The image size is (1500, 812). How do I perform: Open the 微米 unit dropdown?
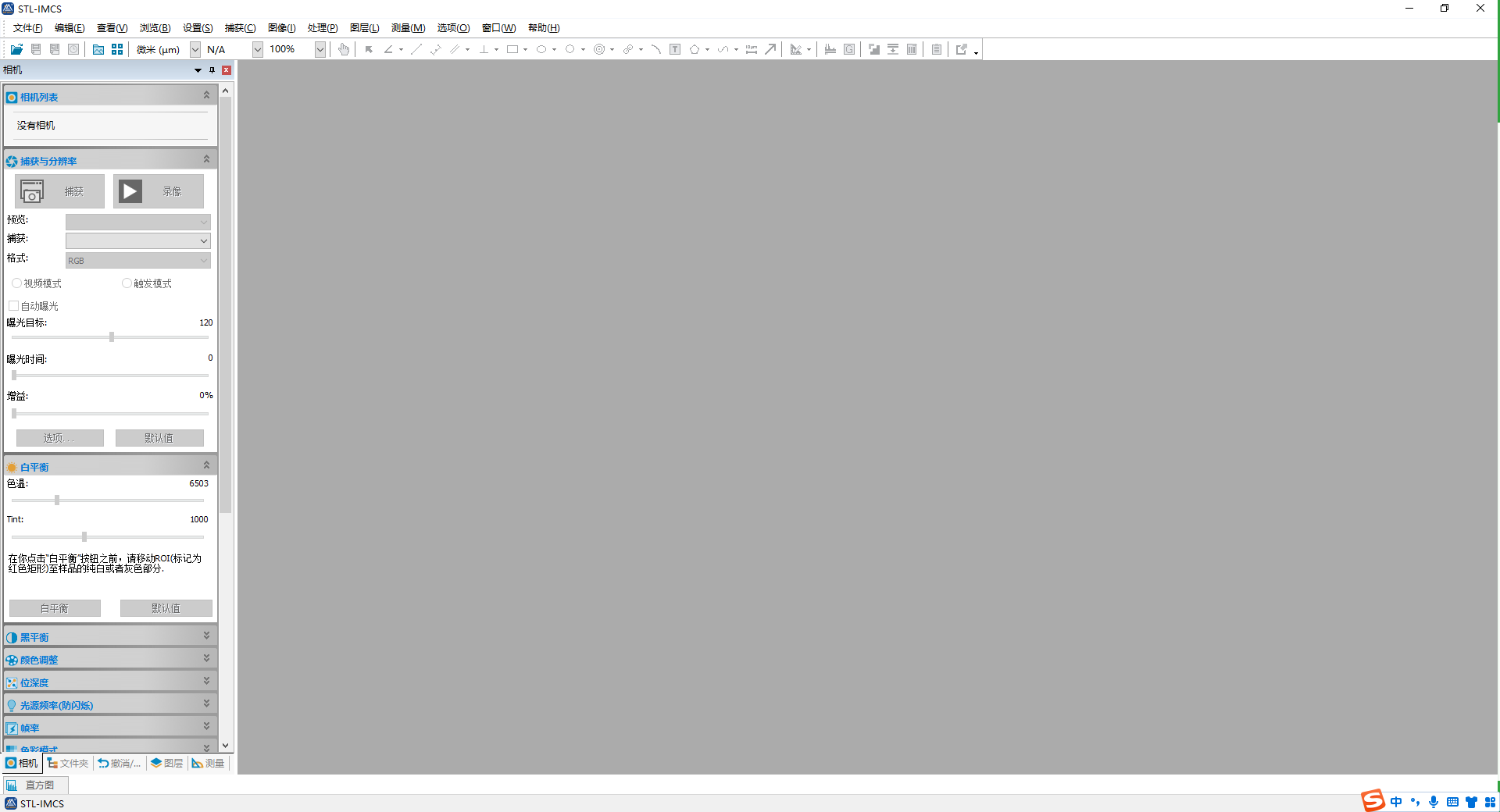coord(195,49)
